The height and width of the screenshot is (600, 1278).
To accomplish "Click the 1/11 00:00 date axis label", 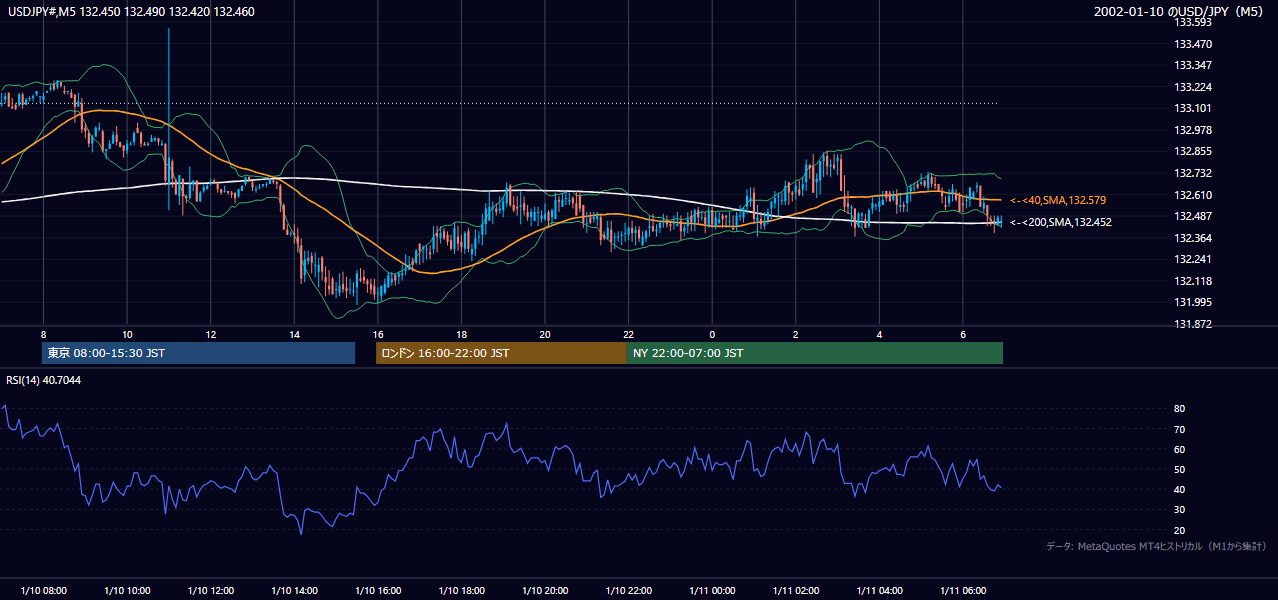I will [x=712, y=591].
